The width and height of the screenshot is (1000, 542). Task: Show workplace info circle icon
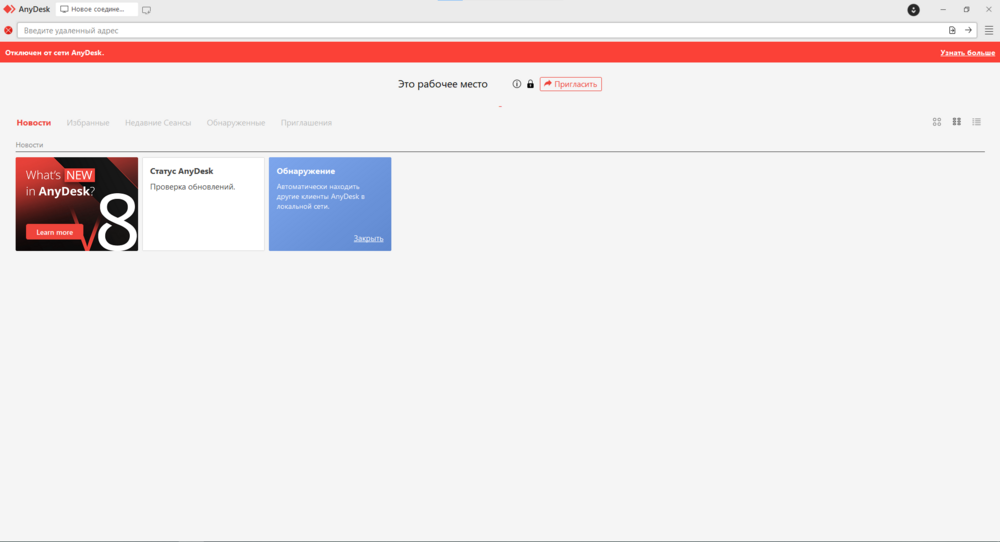pyautogui.click(x=517, y=84)
